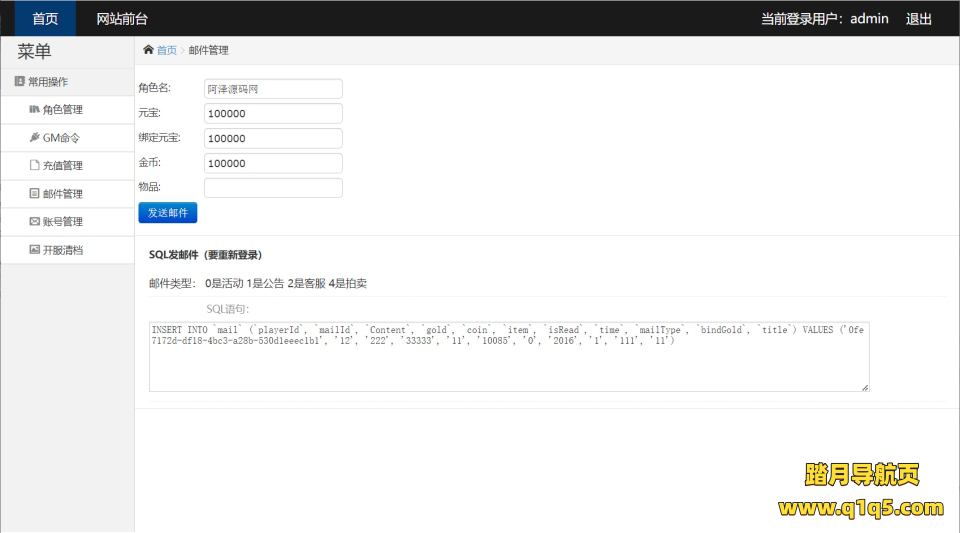Click the 常用操作 section icon

pos(19,81)
